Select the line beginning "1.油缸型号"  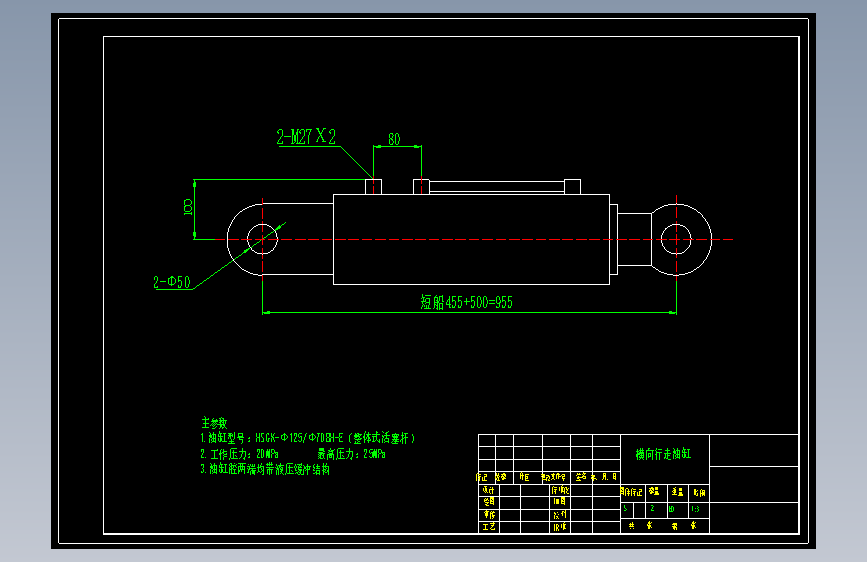tap(307, 438)
